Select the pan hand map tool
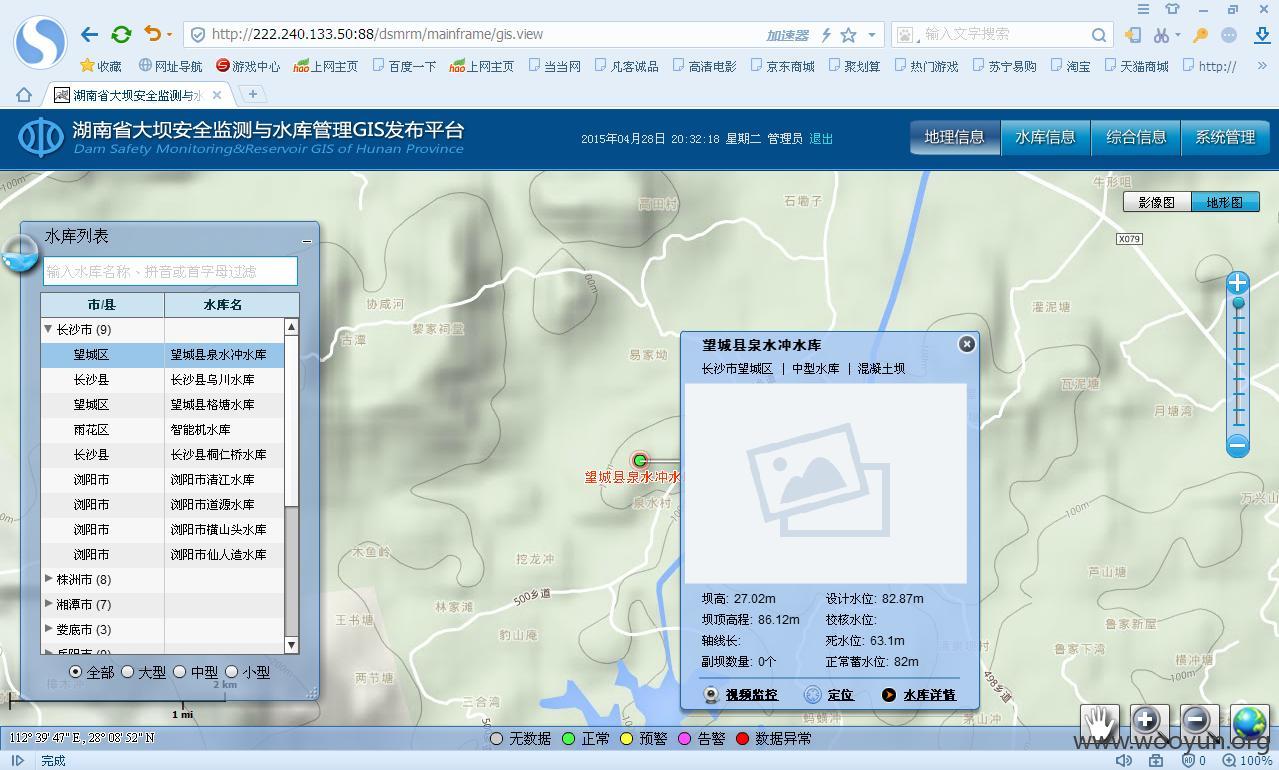This screenshot has width=1279, height=770. coord(1100,722)
